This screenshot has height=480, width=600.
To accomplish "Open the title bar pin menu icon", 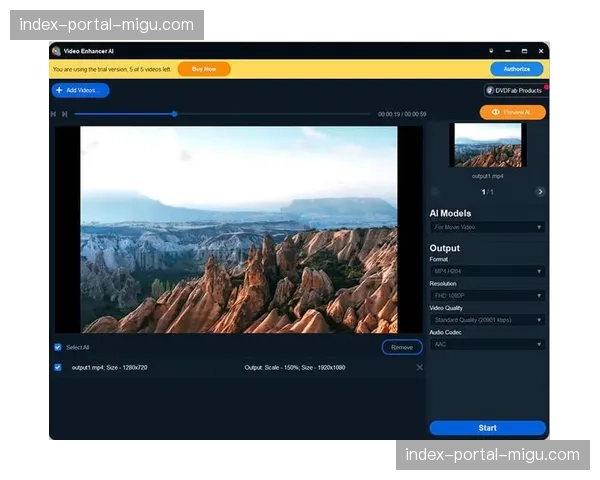I will (x=491, y=50).
